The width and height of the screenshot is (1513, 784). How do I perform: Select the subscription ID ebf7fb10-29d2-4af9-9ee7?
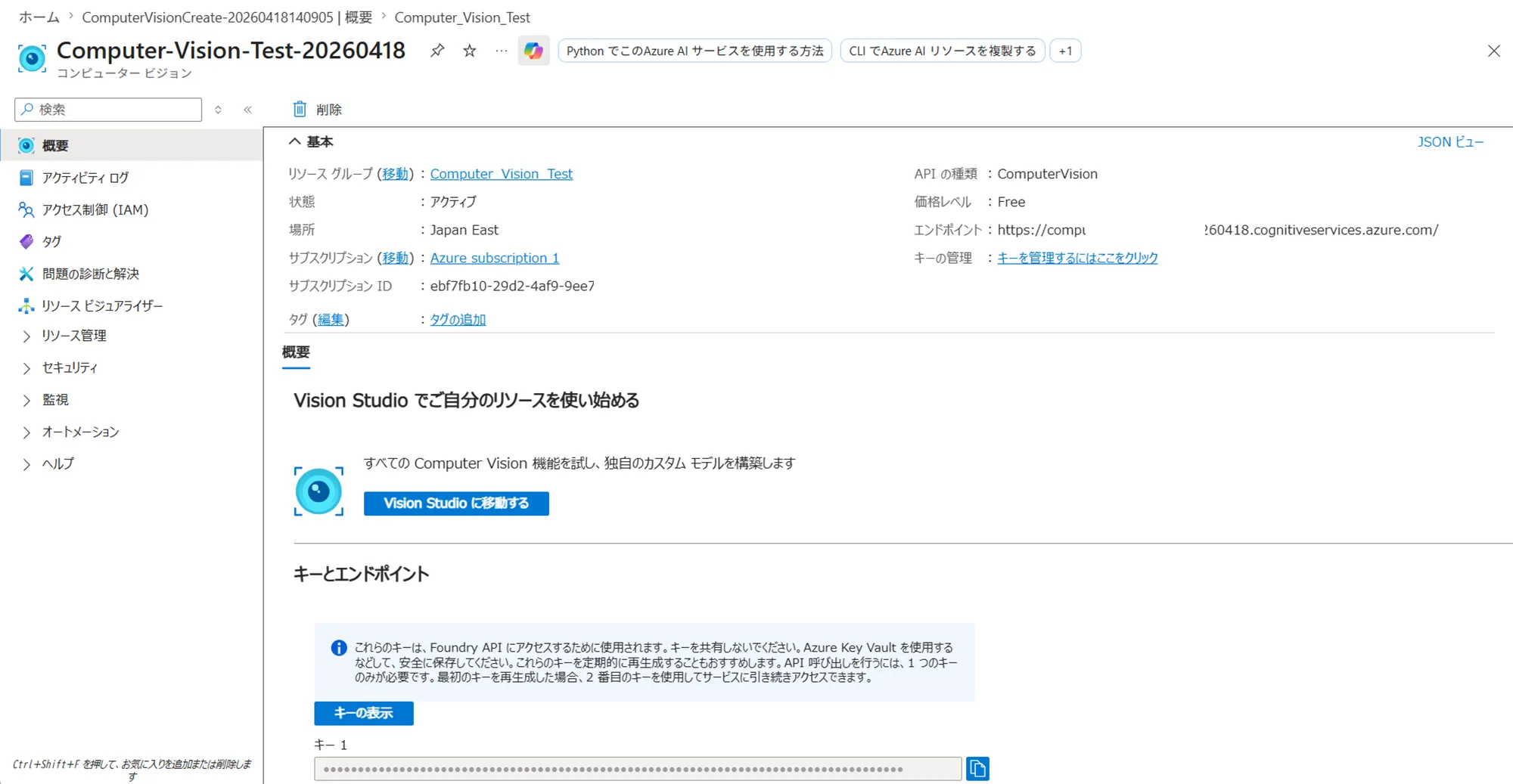512,286
